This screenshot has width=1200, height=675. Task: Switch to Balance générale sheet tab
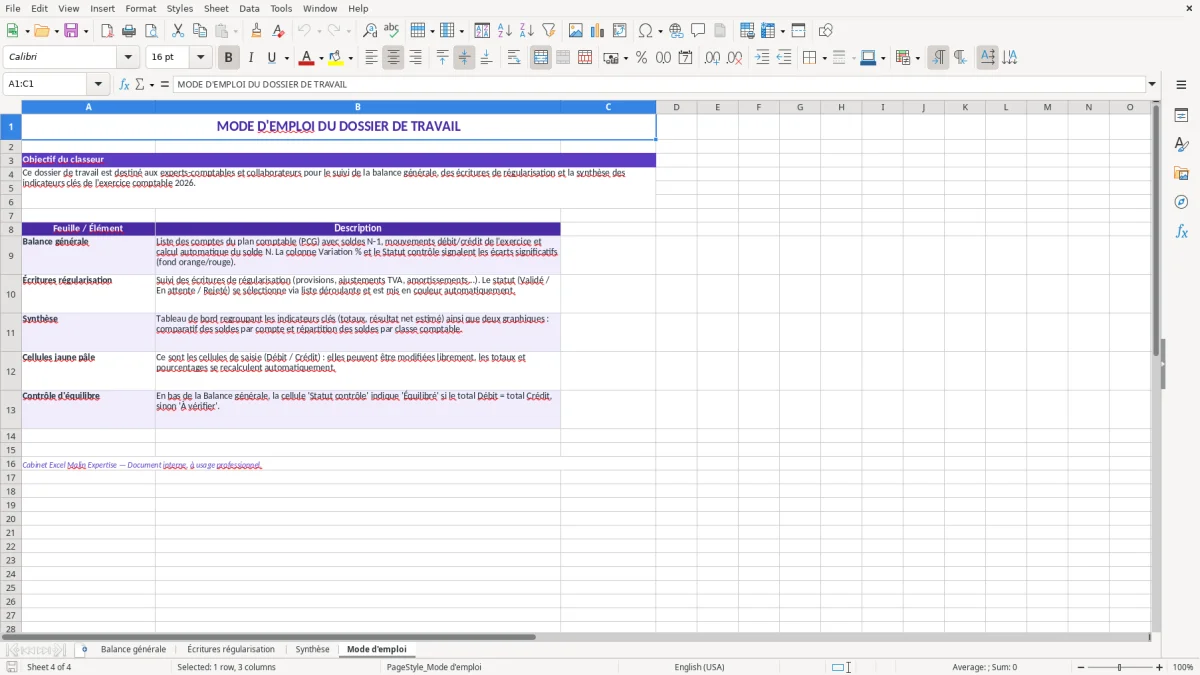coord(133,649)
